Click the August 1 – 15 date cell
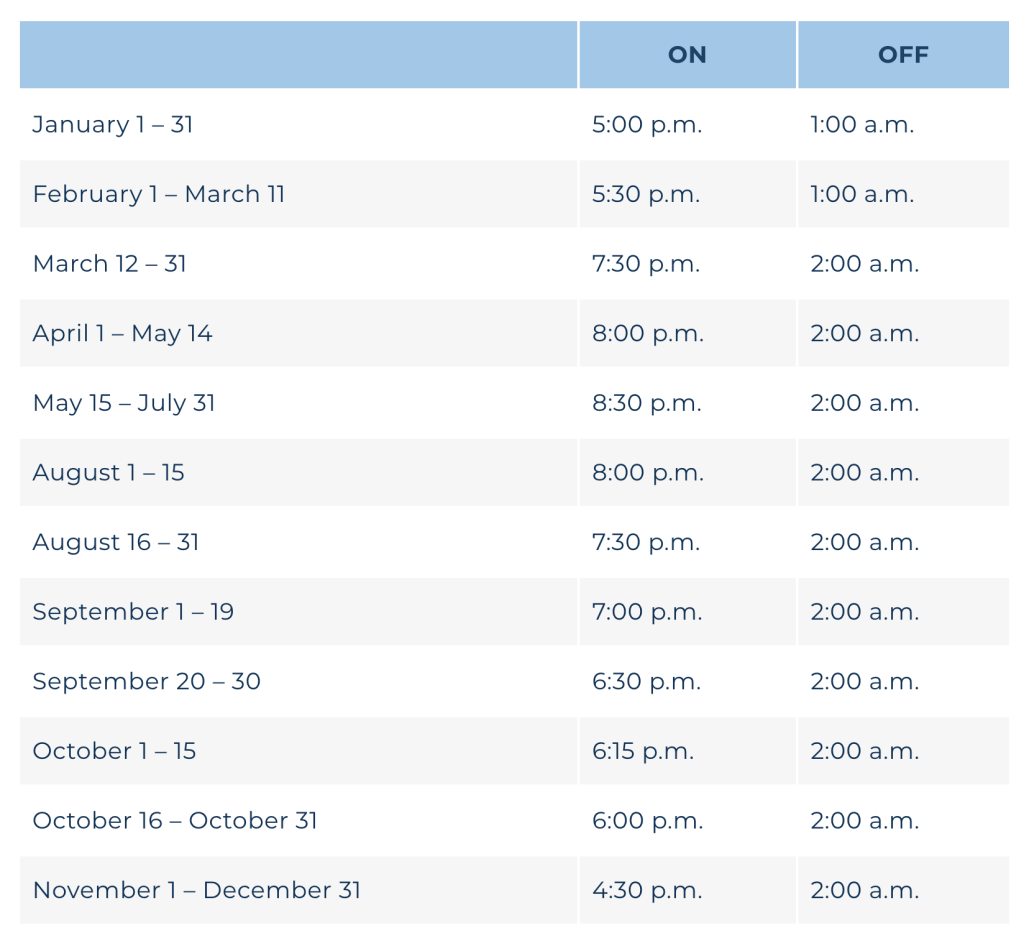 (x=109, y=472)
